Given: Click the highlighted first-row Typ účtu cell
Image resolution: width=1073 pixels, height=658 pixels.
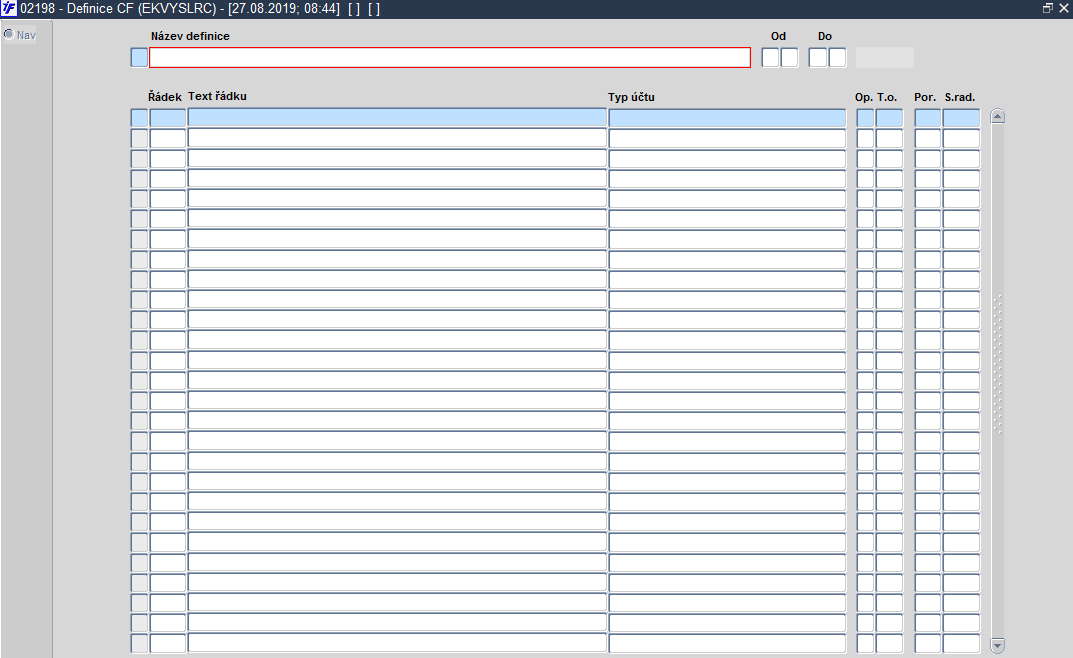Looking at the screenshot, I should tap(727, 118).
